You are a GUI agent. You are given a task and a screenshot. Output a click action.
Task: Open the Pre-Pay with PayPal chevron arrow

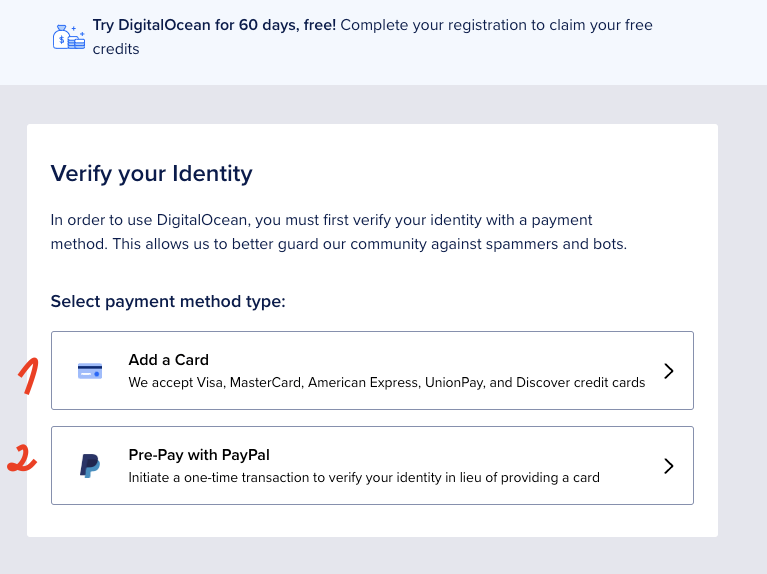(x=669, y=466)
